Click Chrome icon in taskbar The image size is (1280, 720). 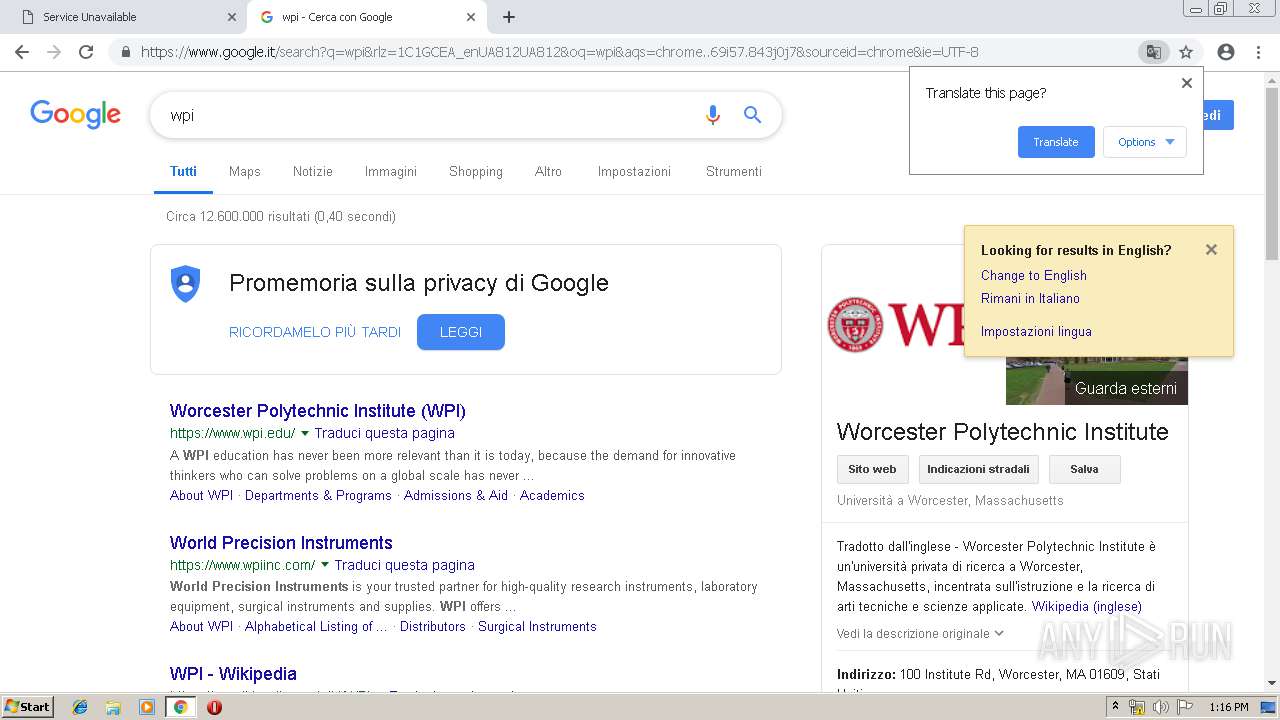(180, 707)
